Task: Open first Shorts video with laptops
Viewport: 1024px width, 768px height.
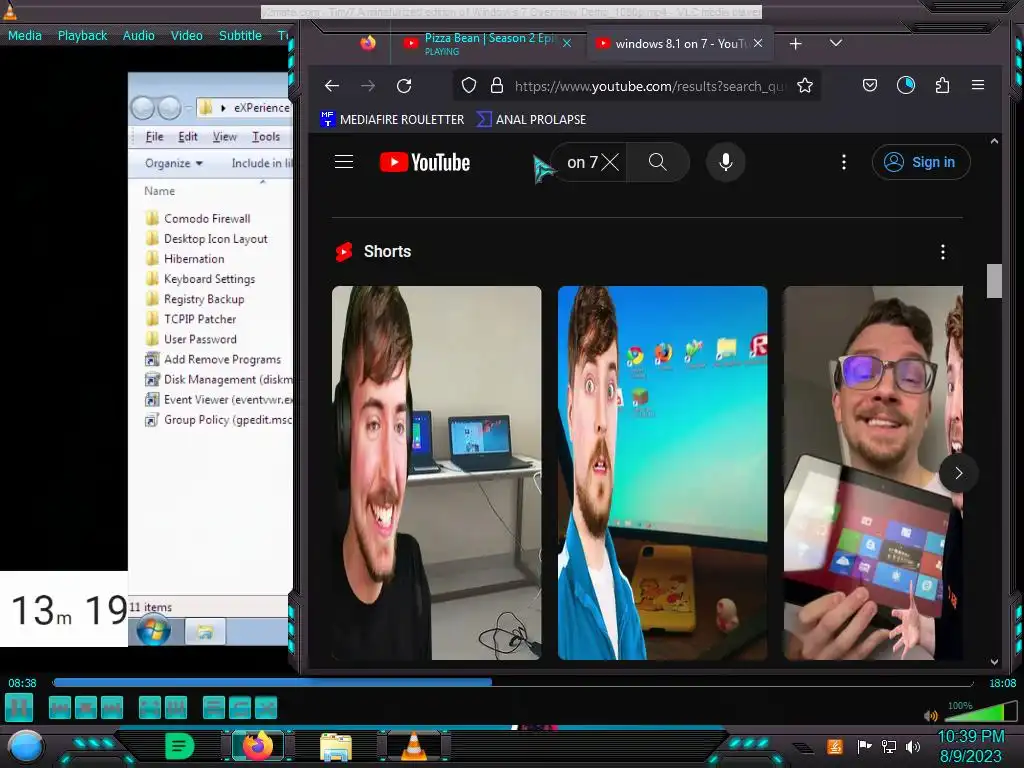Action: pyautogui.click(x=436, y=473)
